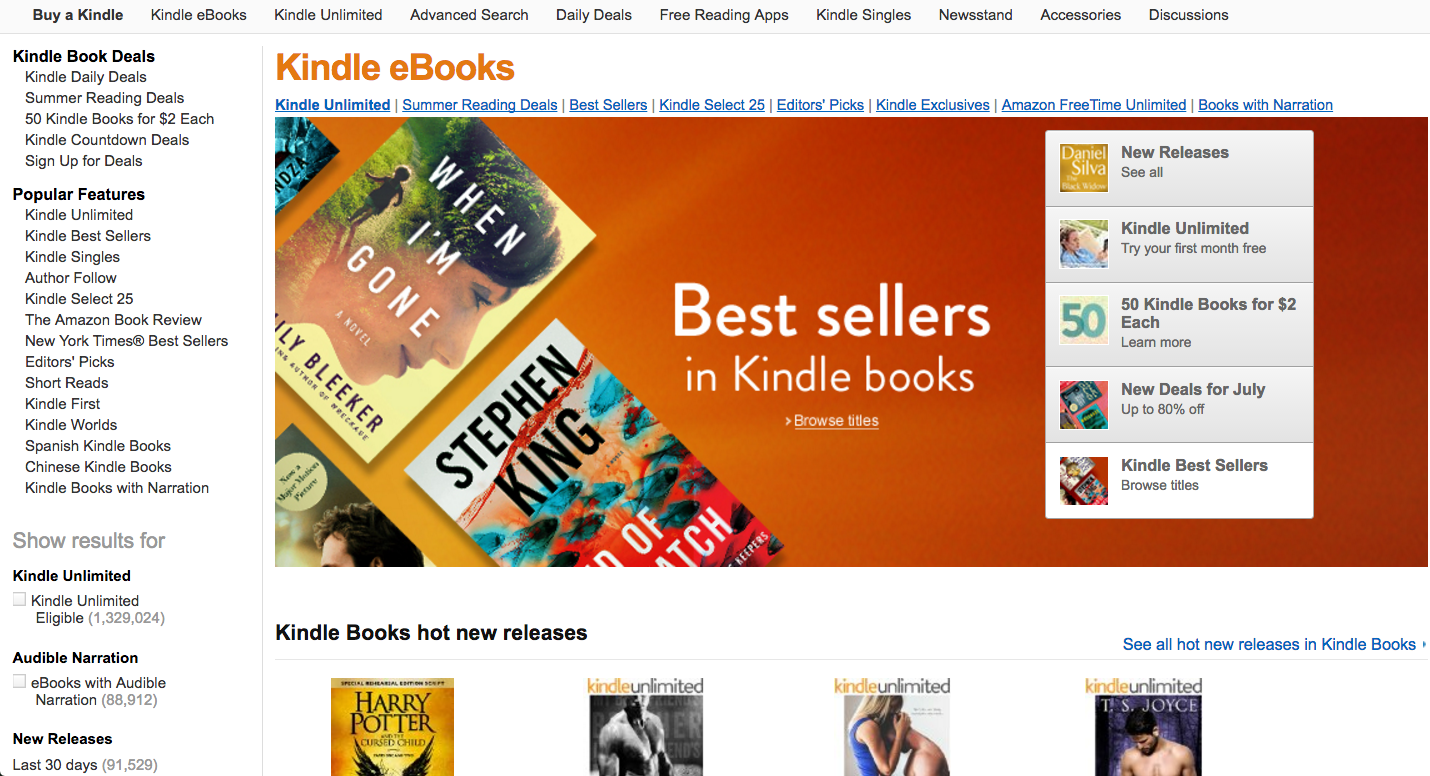Open the Harry Potter Cursed Child cover
Image resolution: width=1430 pixels, height=776 pixels.
click(392, 727)
